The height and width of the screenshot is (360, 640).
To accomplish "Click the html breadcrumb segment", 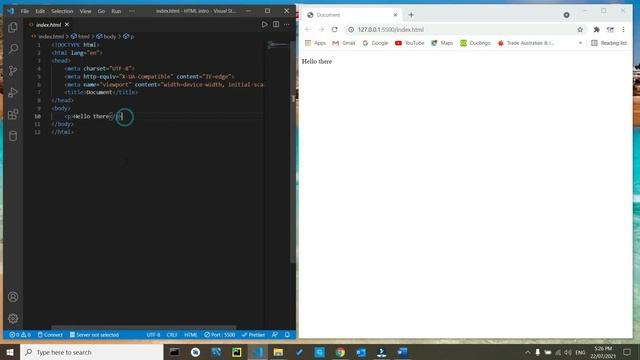I will coord(80,36).
